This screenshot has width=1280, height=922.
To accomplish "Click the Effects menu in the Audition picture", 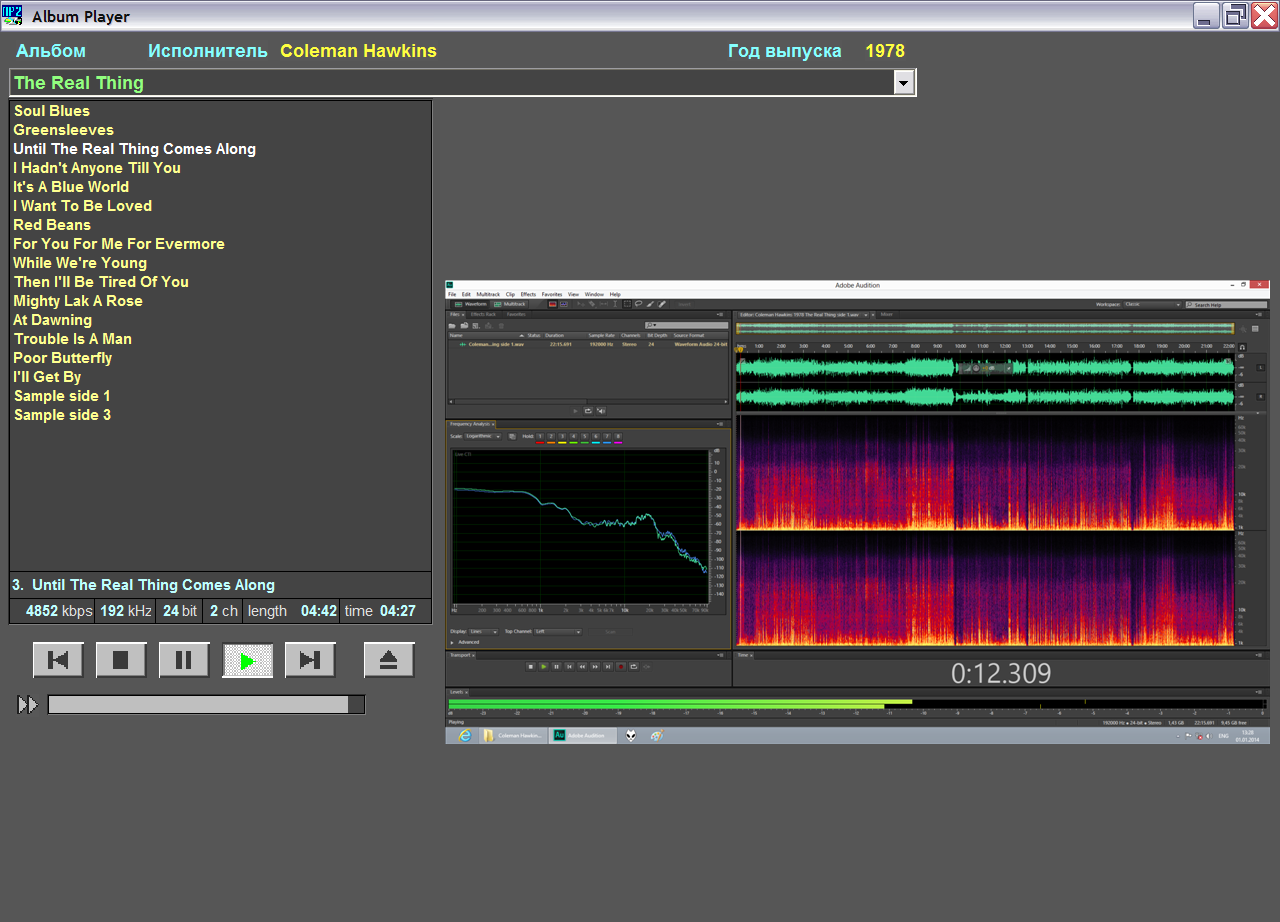I will tap(528, 294).
